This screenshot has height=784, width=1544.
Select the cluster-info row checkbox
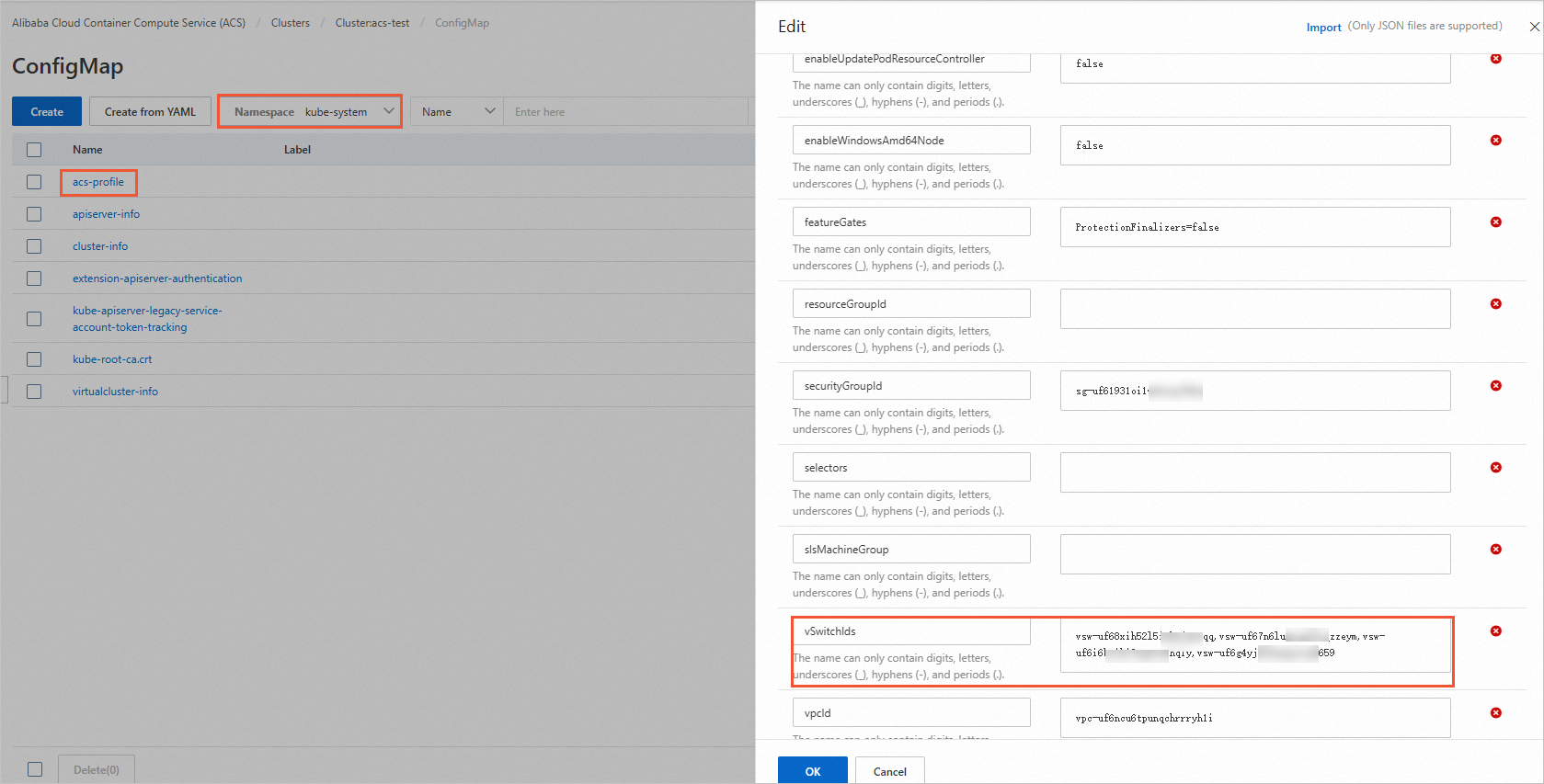pyautogui.click(x=34, y=246)
